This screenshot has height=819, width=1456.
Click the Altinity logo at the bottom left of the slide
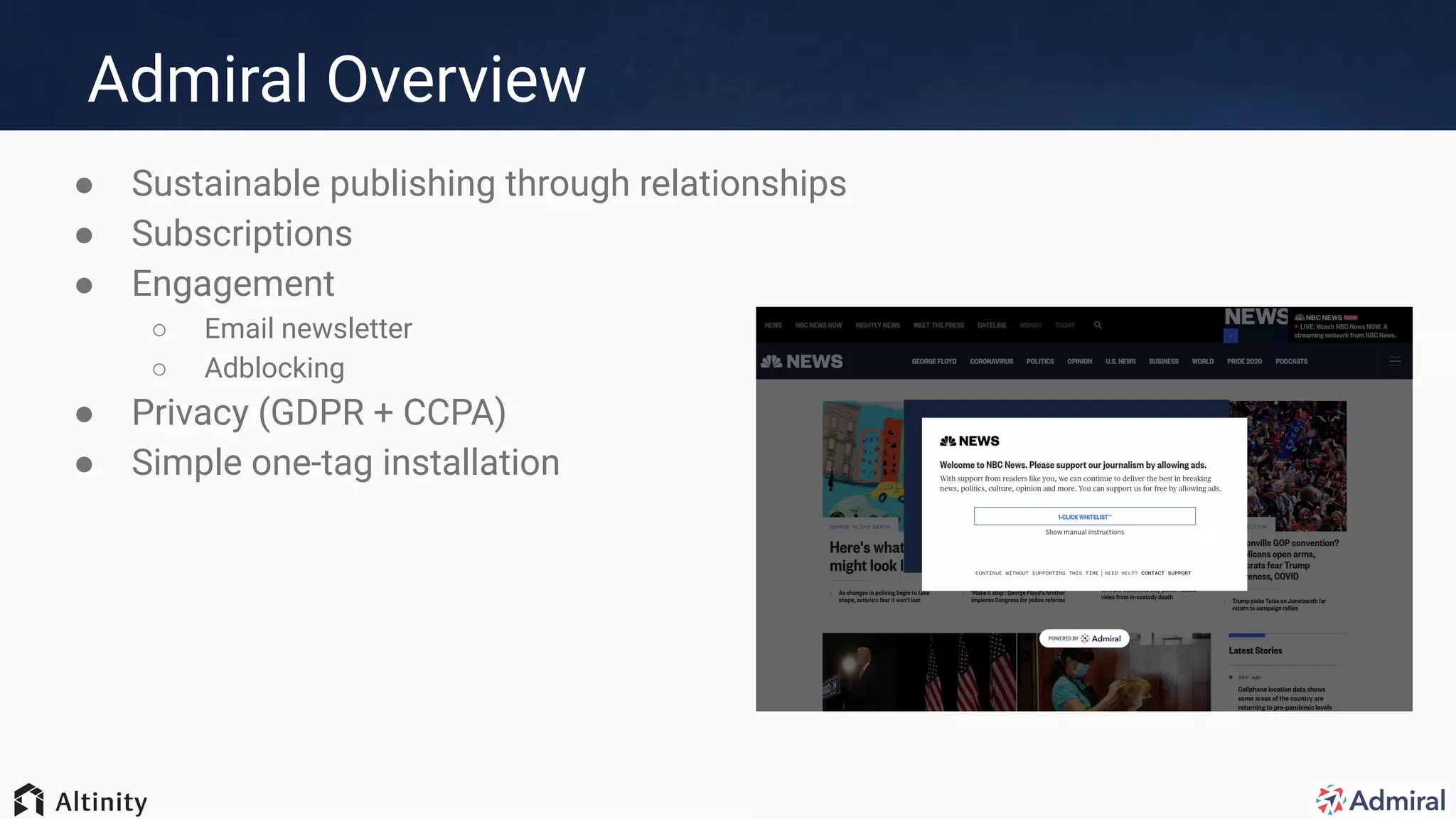point(80,801)
